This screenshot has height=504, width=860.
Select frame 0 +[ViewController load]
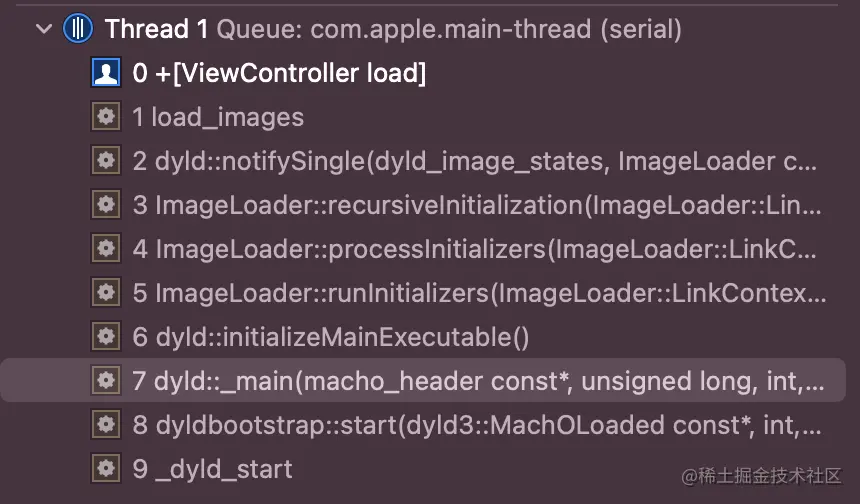pyautogui.click(x=279, y=73)
